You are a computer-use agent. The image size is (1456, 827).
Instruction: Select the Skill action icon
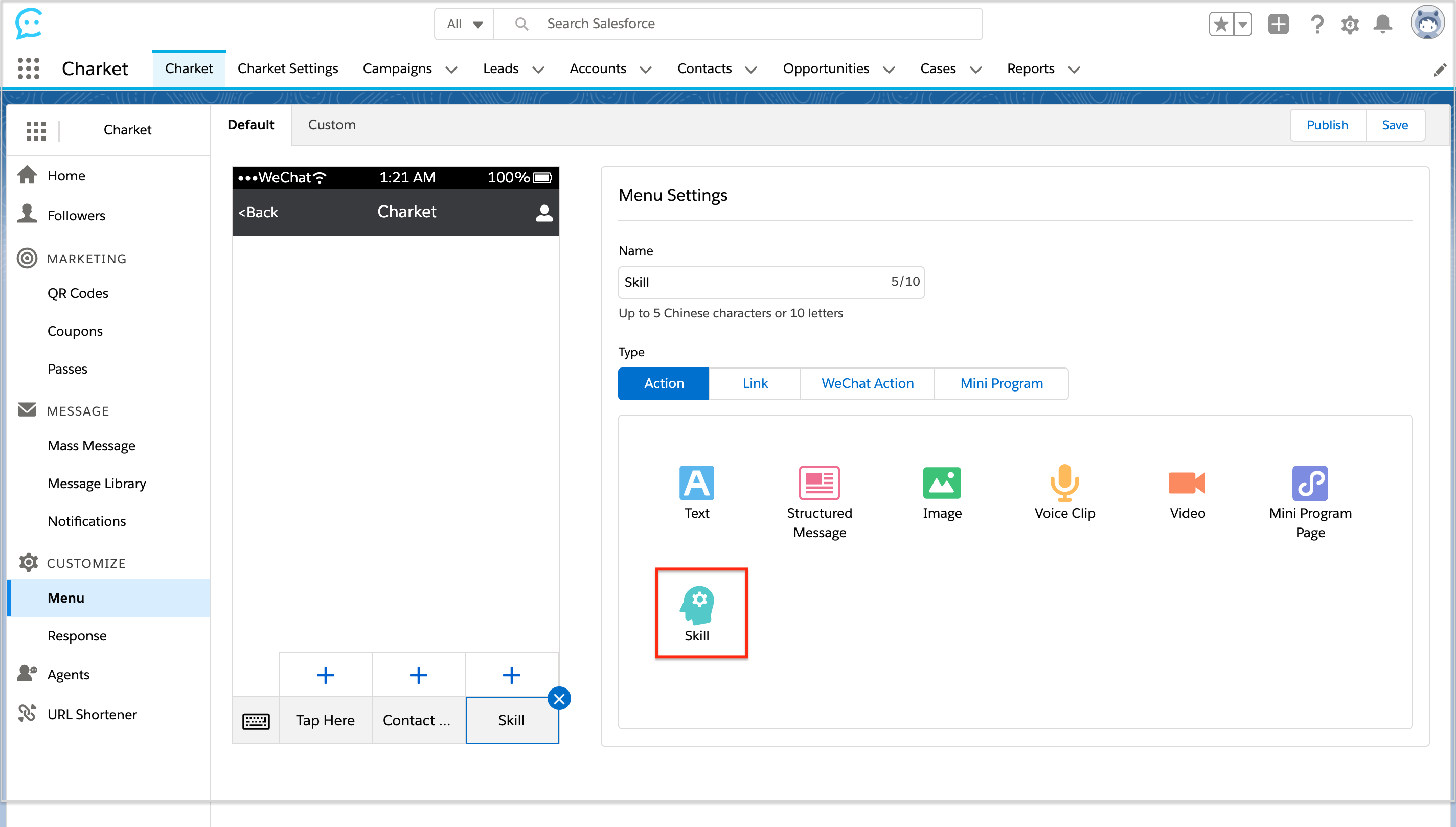click(x=697, y=606)
